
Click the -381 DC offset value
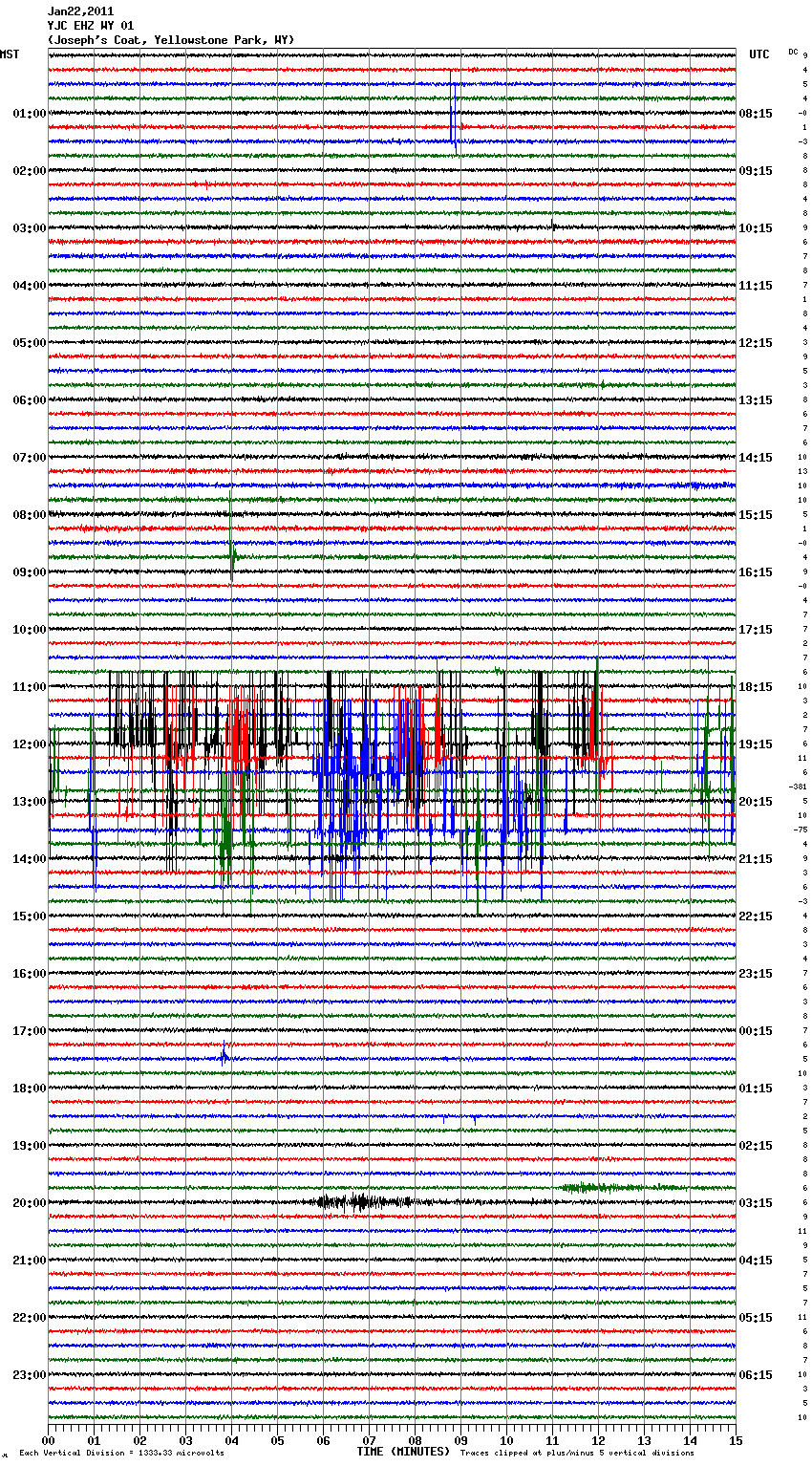tap(798, 787)
